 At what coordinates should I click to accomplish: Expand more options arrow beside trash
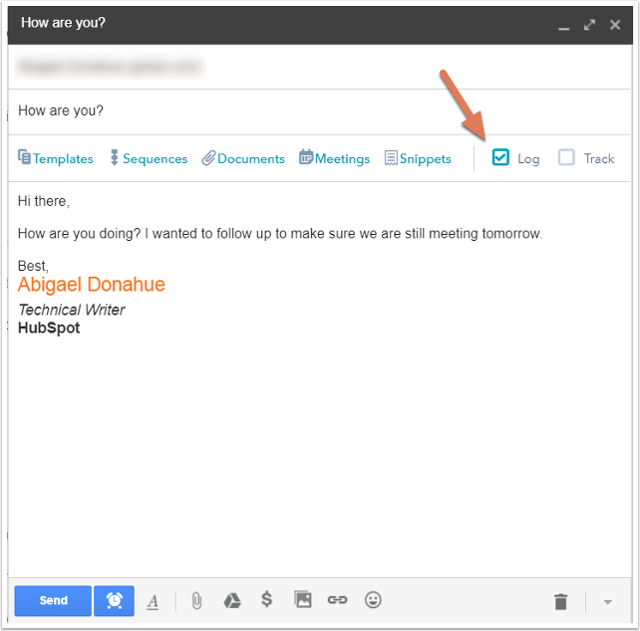click(607, 602)
